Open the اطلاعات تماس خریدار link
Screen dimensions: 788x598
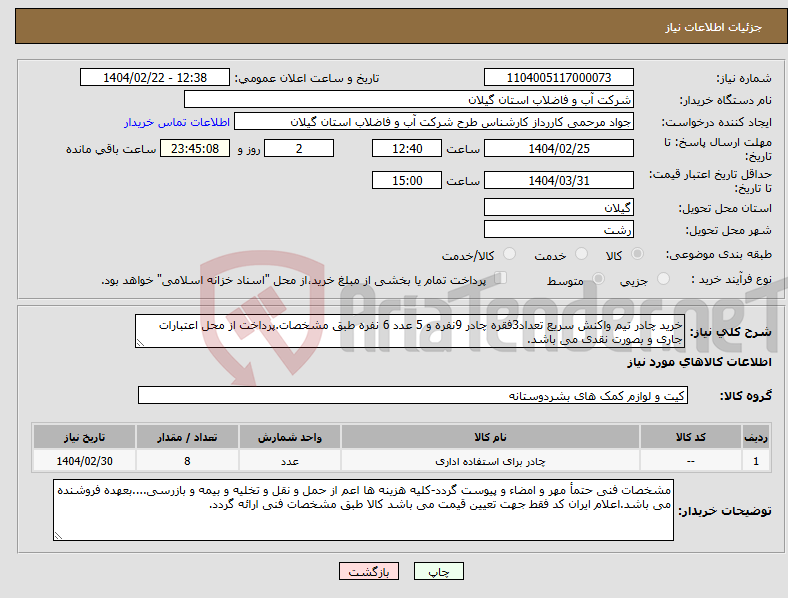177,122
